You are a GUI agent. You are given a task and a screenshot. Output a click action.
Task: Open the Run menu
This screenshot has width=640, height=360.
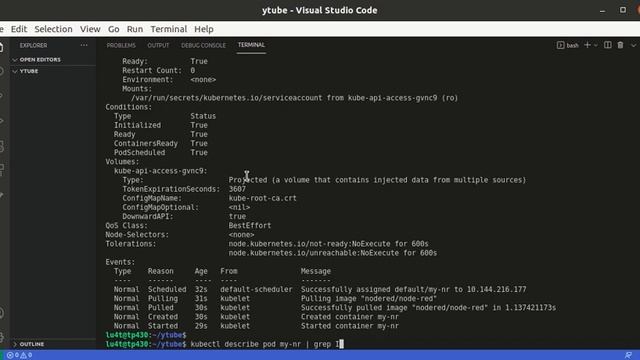pos(135,29)
